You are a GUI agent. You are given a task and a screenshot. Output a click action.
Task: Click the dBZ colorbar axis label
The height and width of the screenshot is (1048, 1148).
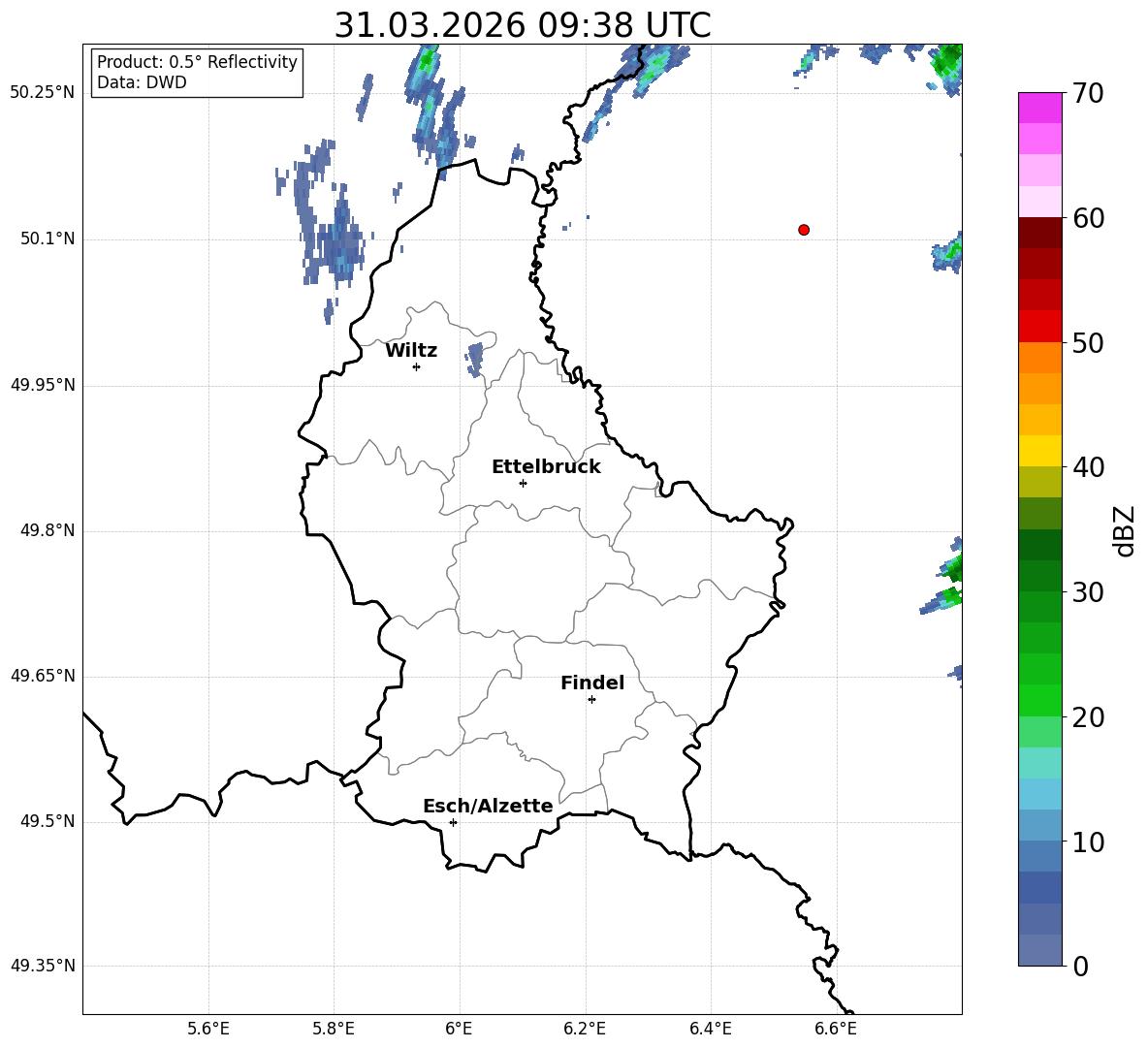tap(1124, 530)
